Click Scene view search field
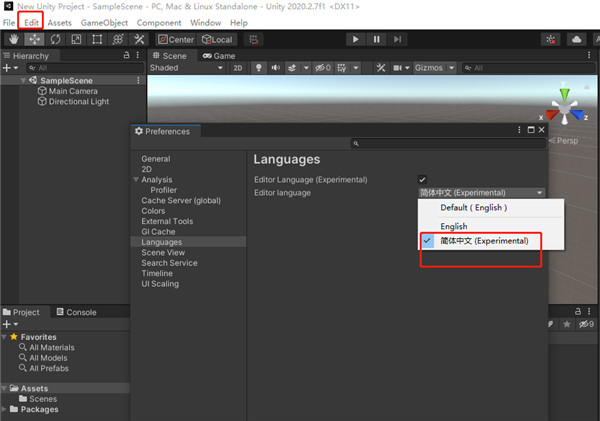Image resolution: width=600 pixels, height=421 pixels. [529, 68]
